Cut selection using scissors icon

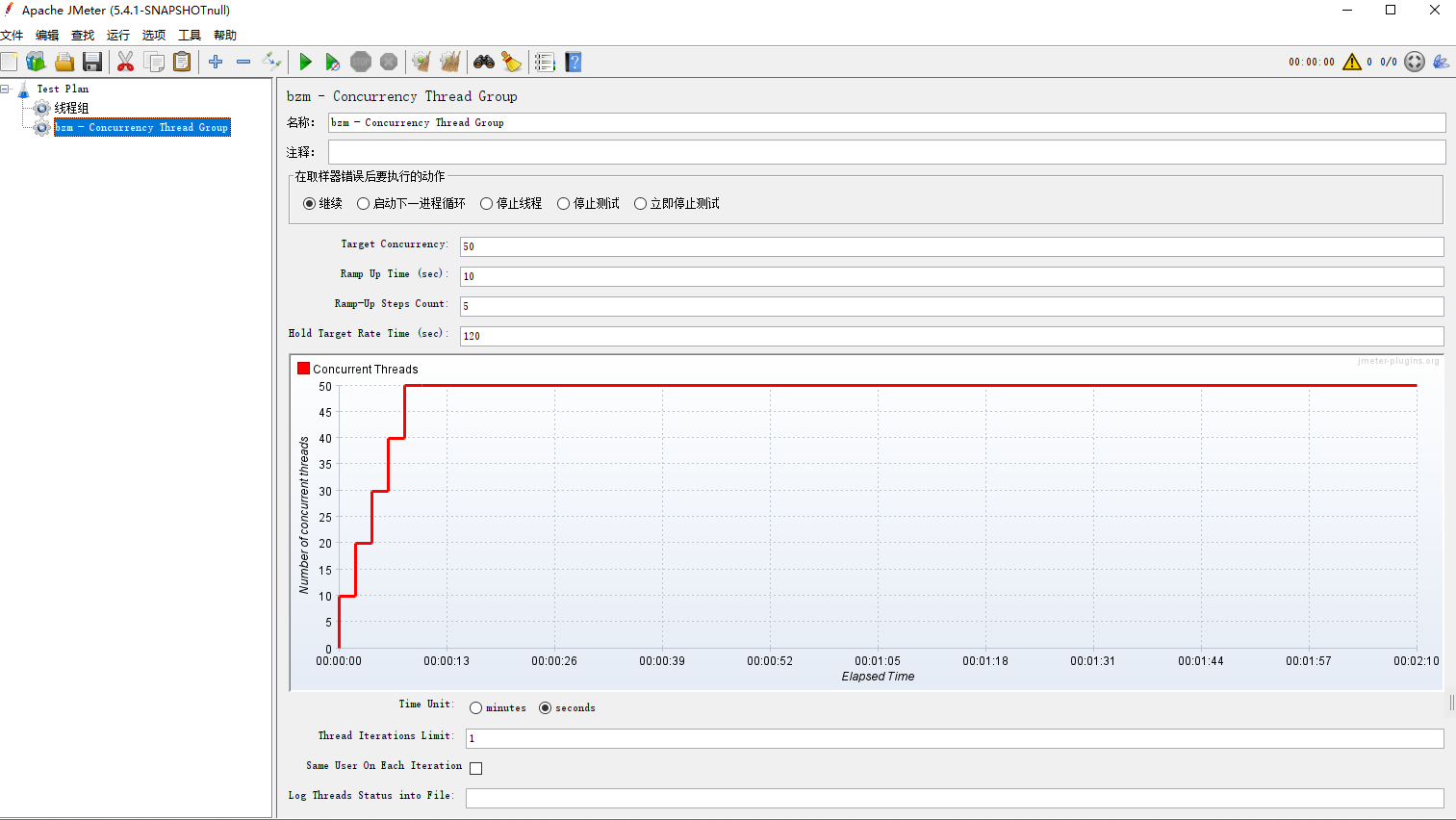click(x=125, y=63)
